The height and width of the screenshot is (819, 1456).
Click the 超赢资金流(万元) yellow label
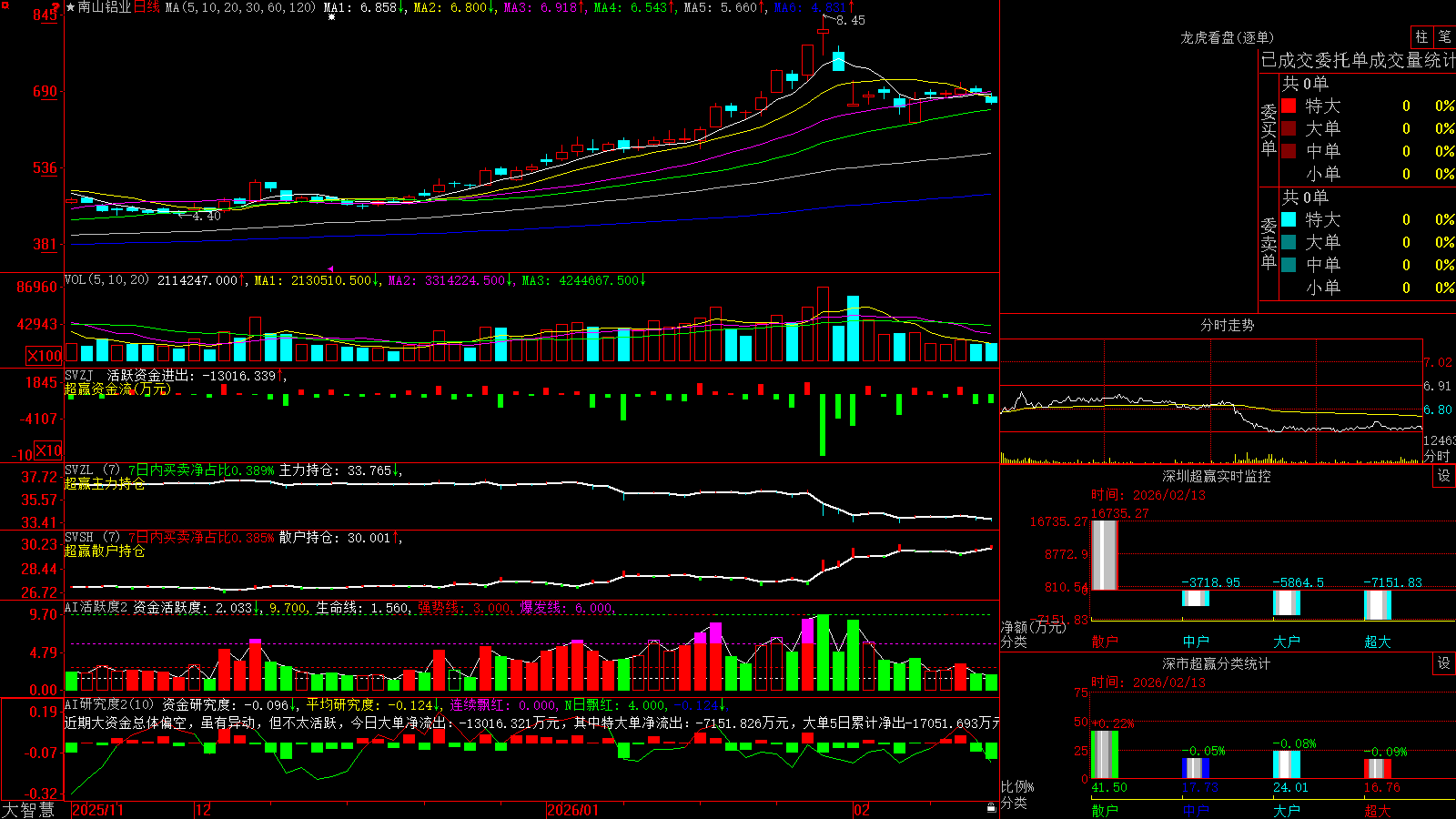click(x=117, y=389)
